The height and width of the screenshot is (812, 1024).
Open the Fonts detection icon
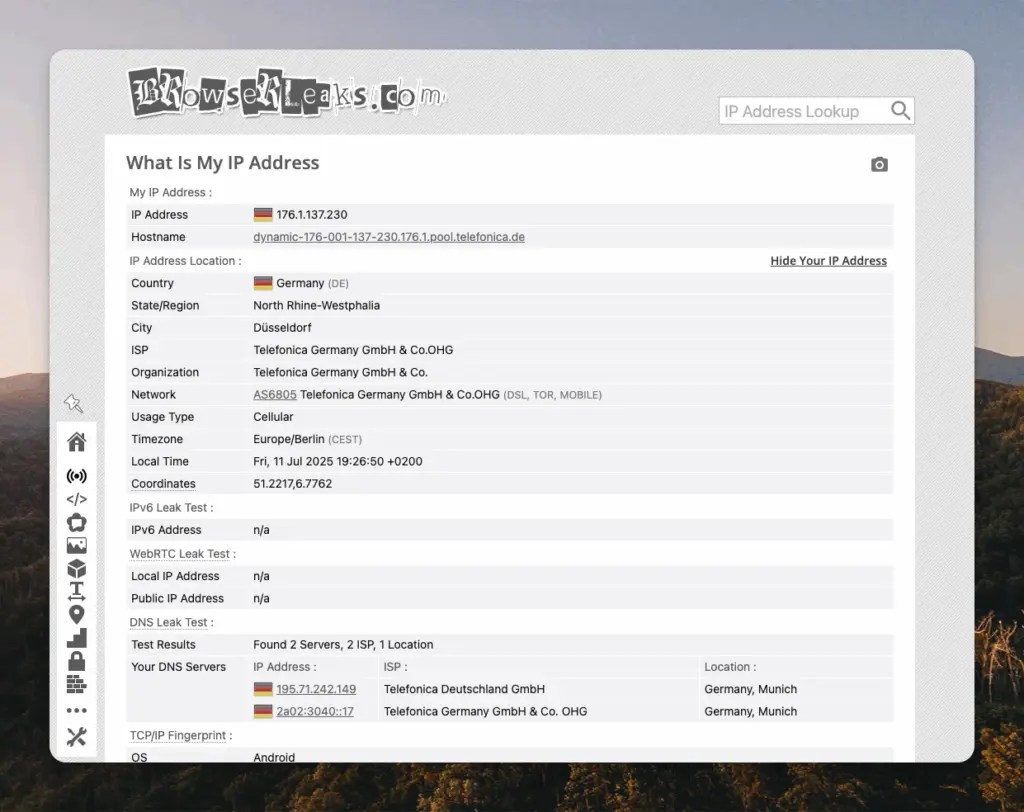(x=77, y=591)
